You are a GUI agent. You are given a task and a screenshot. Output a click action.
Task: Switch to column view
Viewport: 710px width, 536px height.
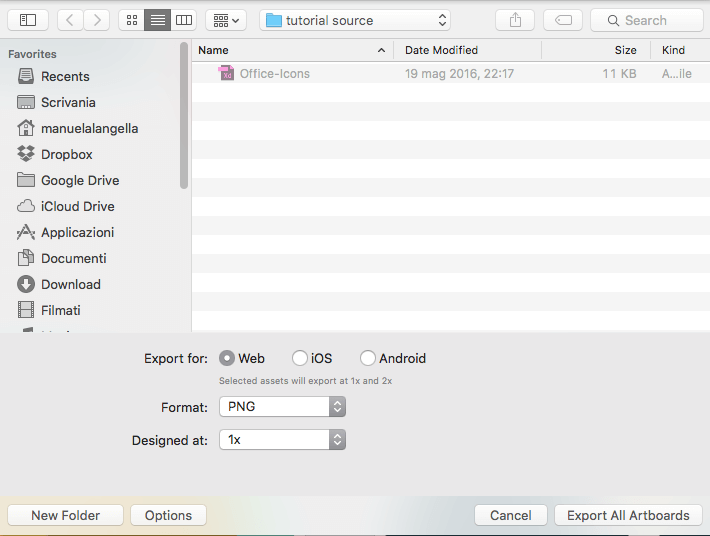184,20
